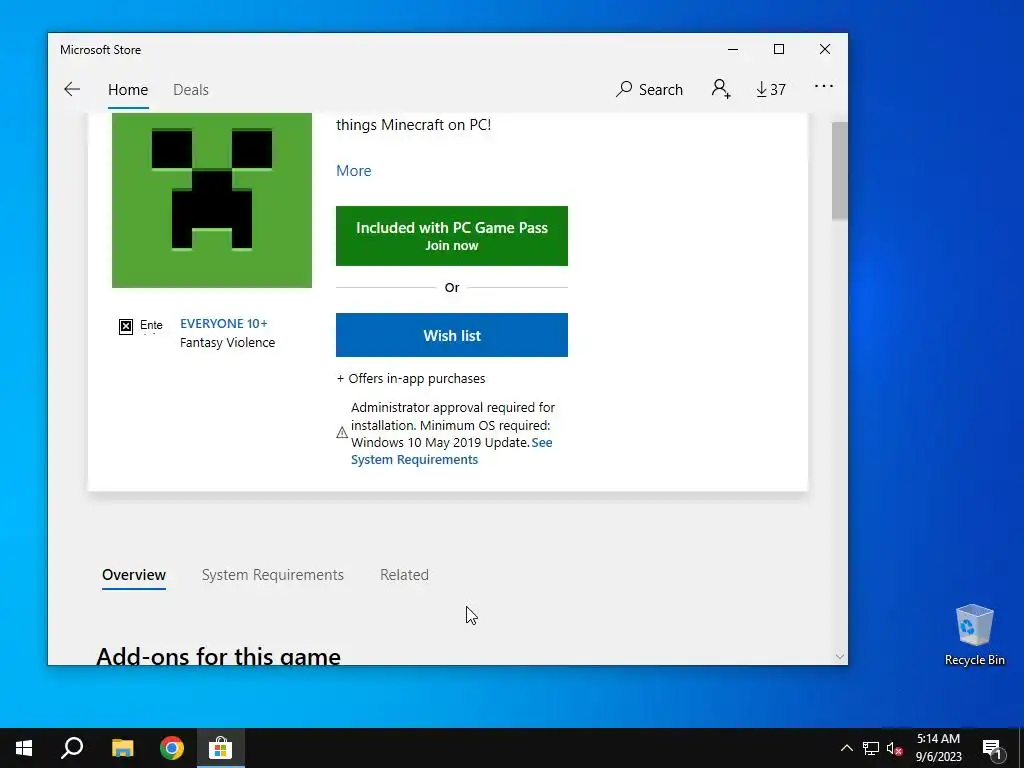
Task: Click the EVERYONE 10+ rating link
Action: pos(223,324)
